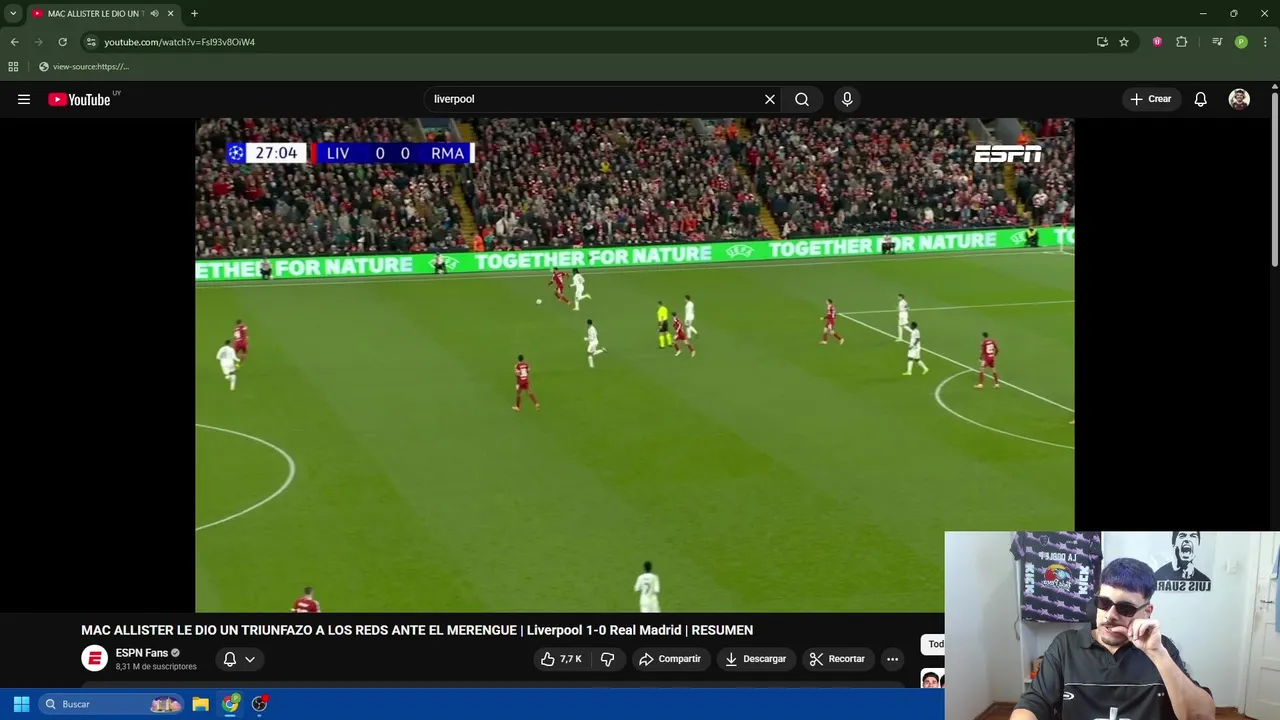Open the browser extensions puzzle menu
This screenshot has height=720, width=1280.
1182,42
